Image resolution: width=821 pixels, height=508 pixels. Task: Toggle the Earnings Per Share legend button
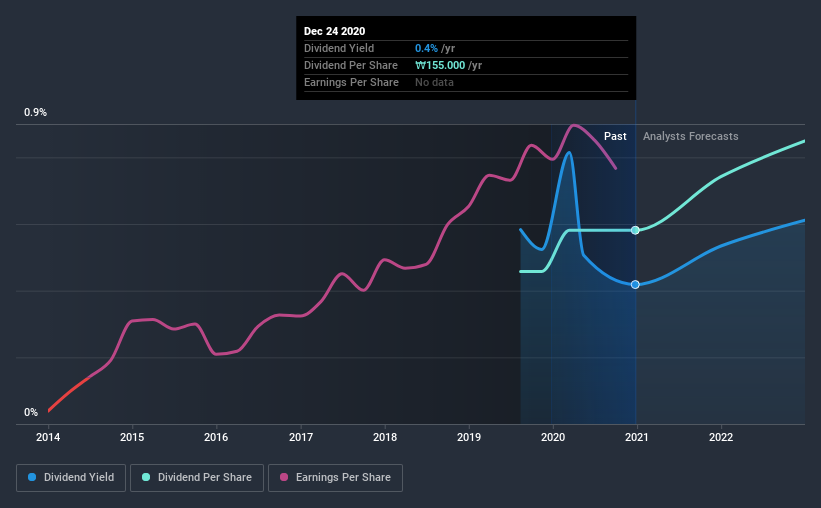pyautogui.click(x=335, y=478)
